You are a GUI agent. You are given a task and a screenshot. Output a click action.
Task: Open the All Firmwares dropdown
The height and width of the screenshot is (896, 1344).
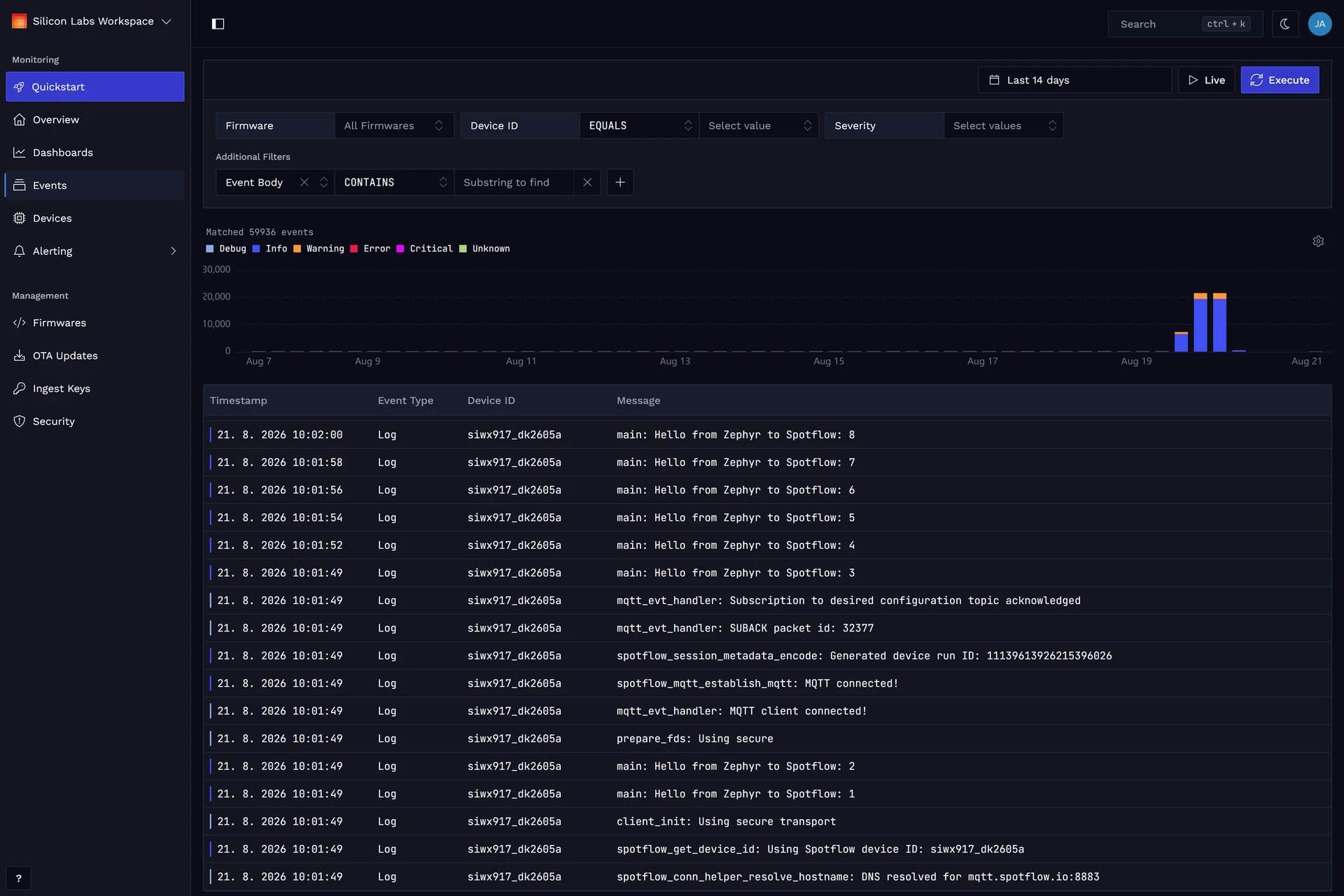point(394,126)
